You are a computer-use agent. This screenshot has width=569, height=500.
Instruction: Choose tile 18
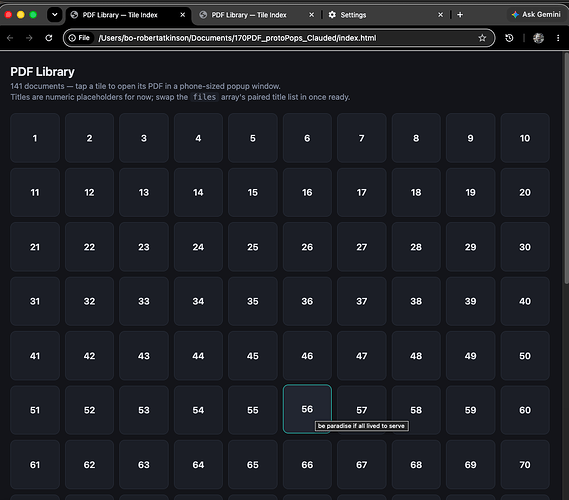416,192
